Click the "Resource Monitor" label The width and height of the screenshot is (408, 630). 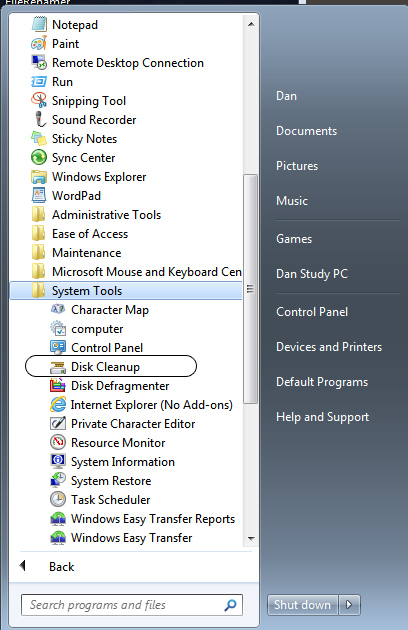coord(118,443)
